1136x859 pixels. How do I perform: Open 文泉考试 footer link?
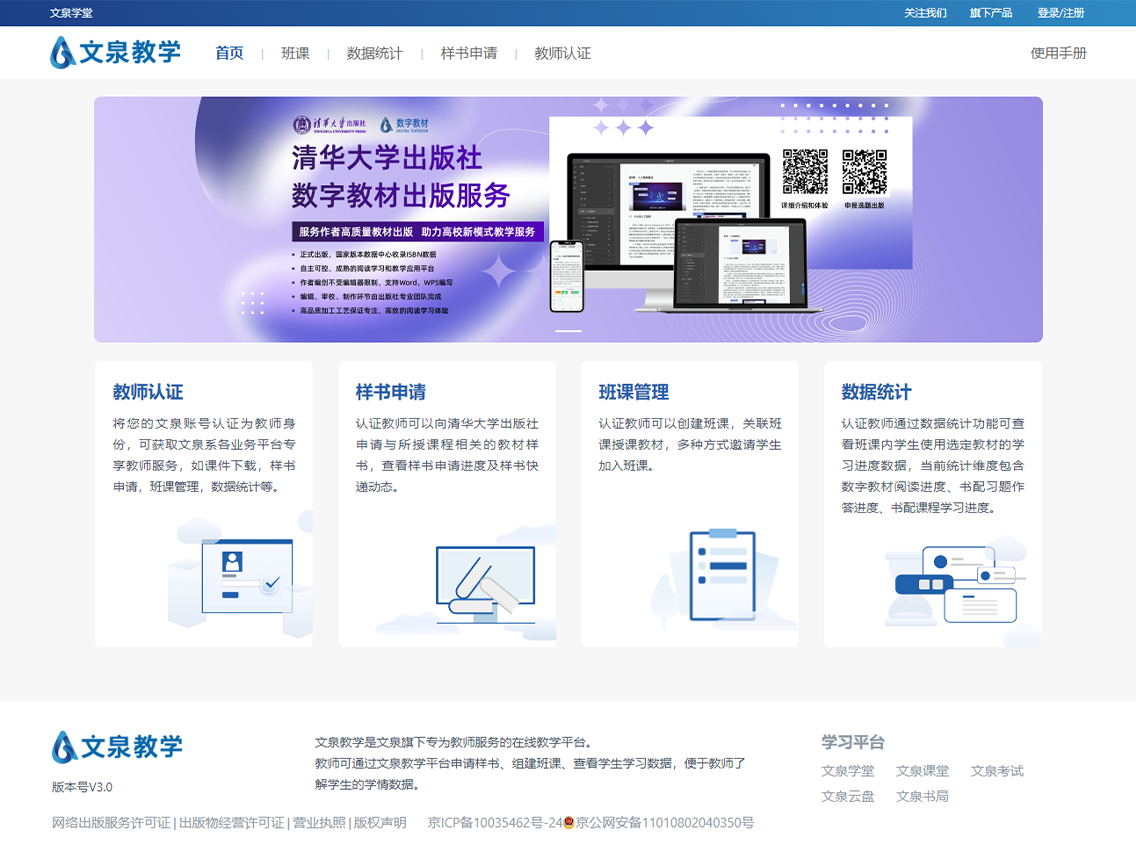[998, 771]
